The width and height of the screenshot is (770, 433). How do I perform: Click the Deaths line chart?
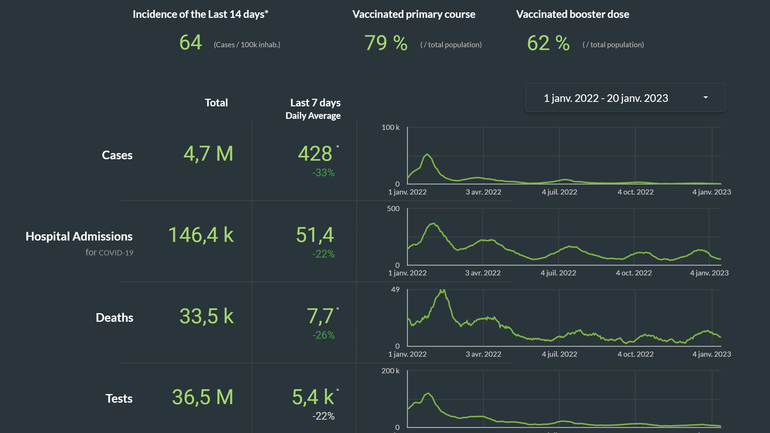(x=563, y=320)
